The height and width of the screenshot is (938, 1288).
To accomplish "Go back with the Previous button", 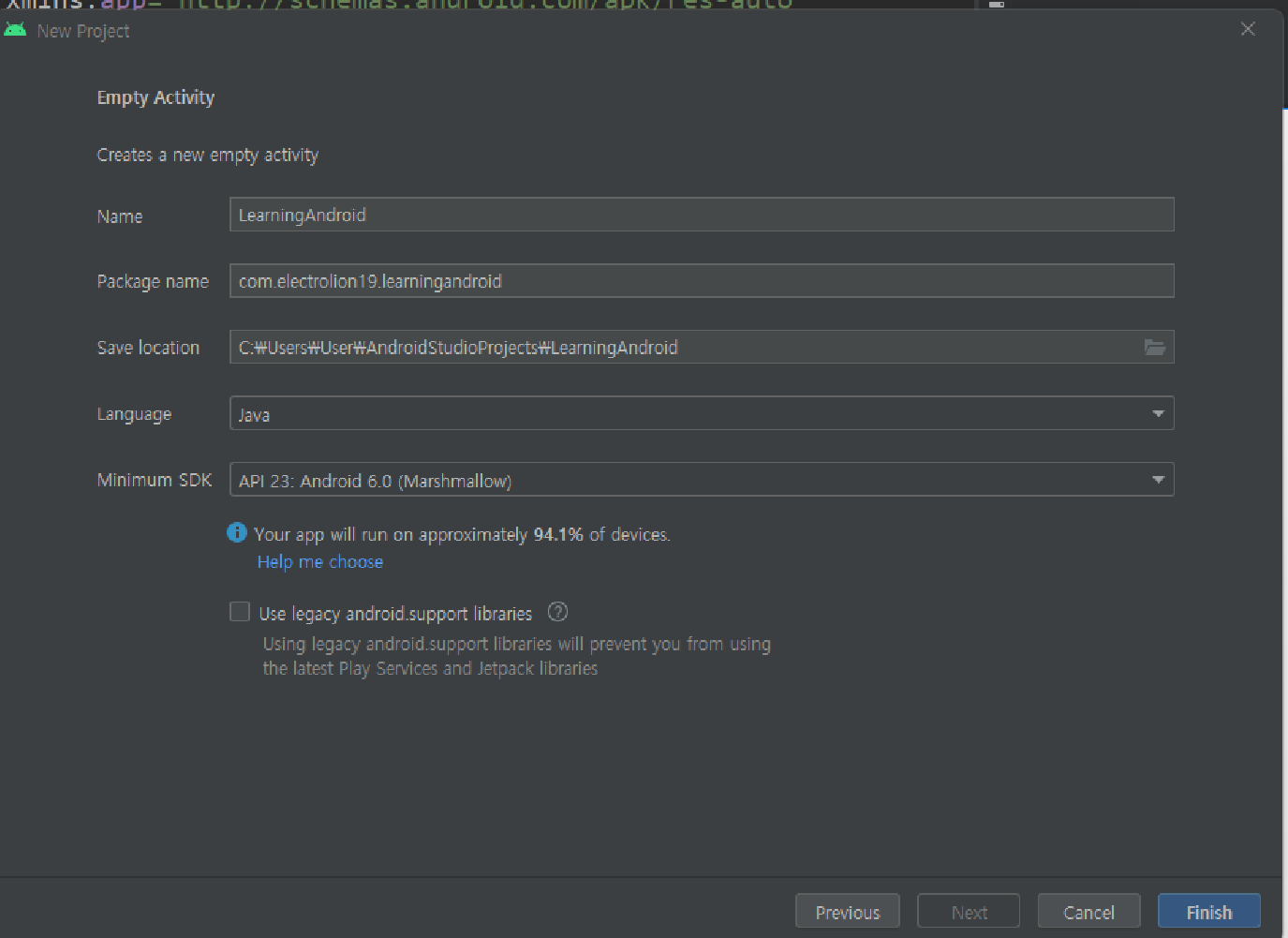I will pyautogui.click(x=847, y=912).
